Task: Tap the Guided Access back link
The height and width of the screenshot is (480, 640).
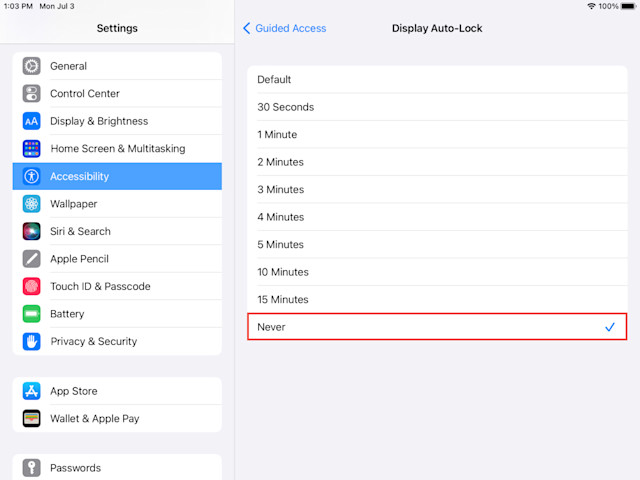Action: [x=291, y=28]
